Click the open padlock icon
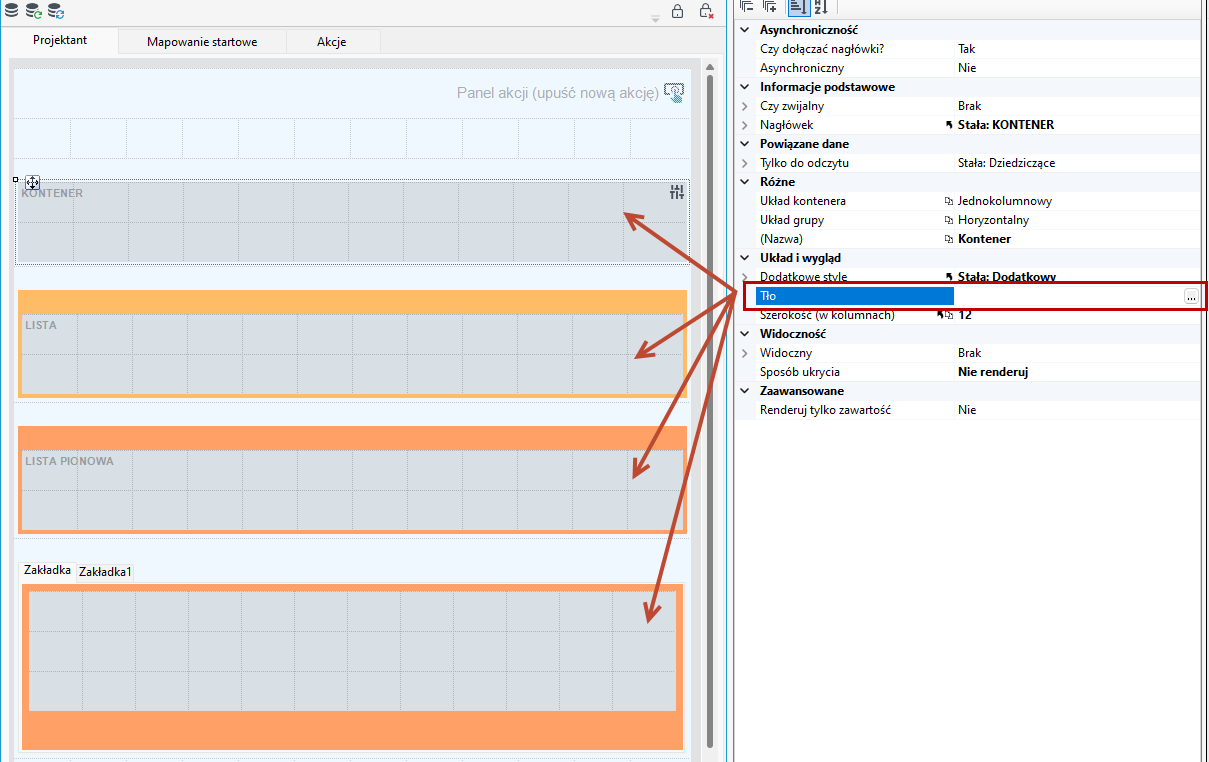 coord(677,11)
